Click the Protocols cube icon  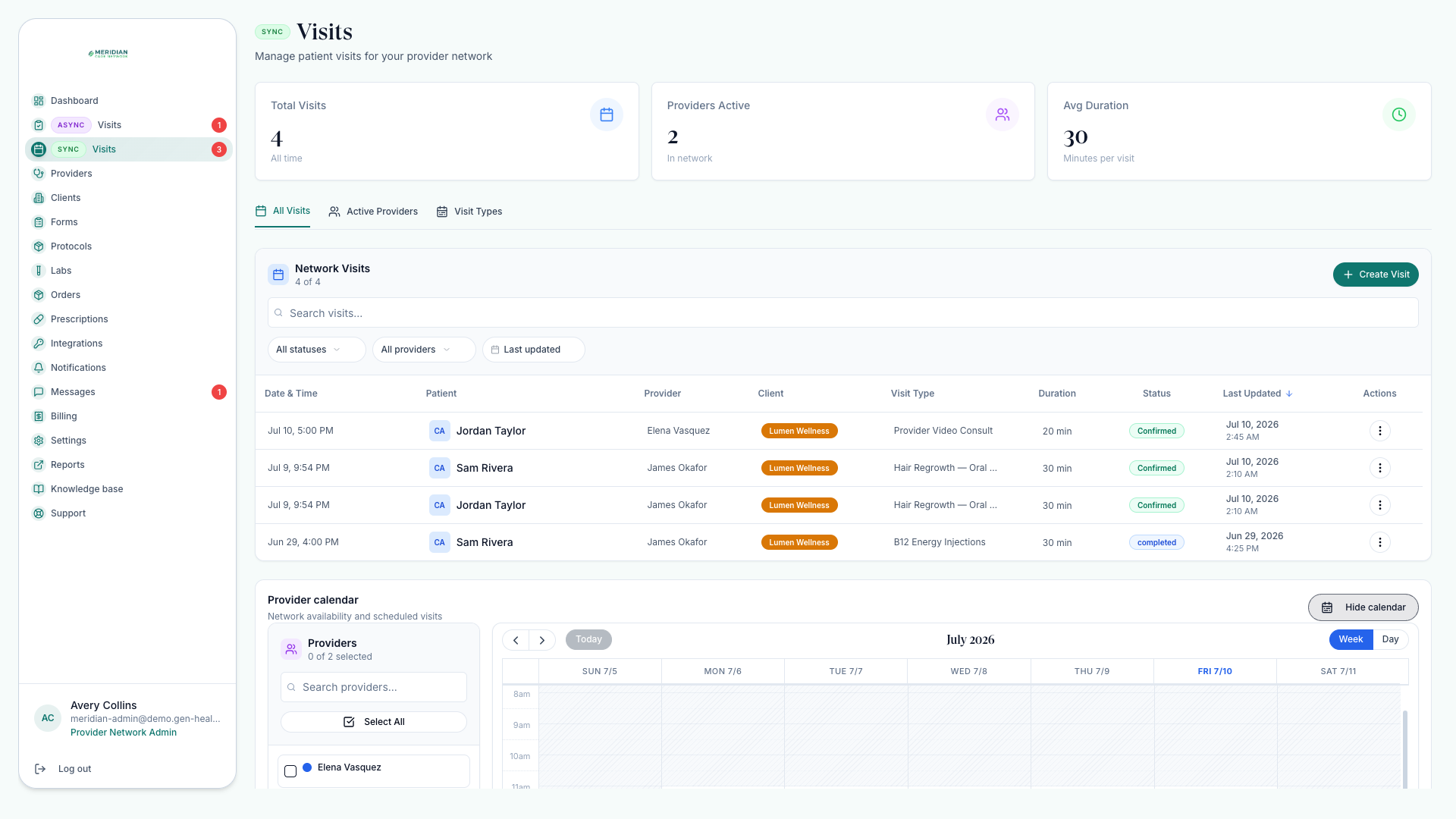[39, 246]
